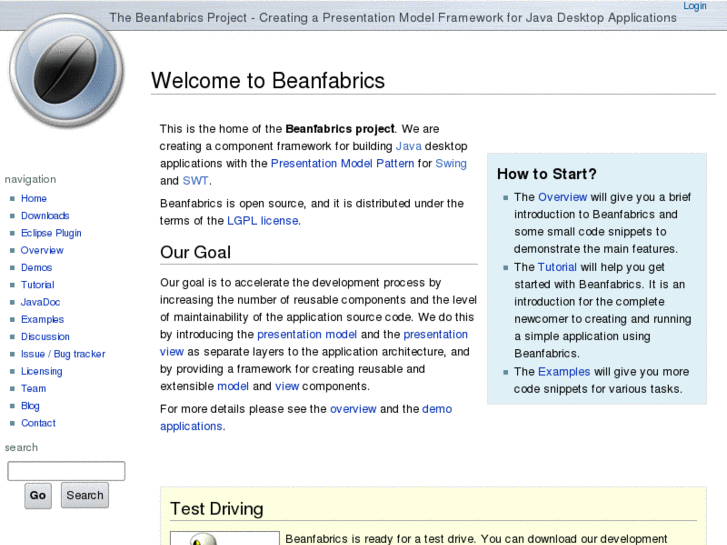The height and width of the screenshot is (545, 727).
Task: Open the lowercase overview link in paragraph
Action: pyautogui.click(x=353, y=409)
